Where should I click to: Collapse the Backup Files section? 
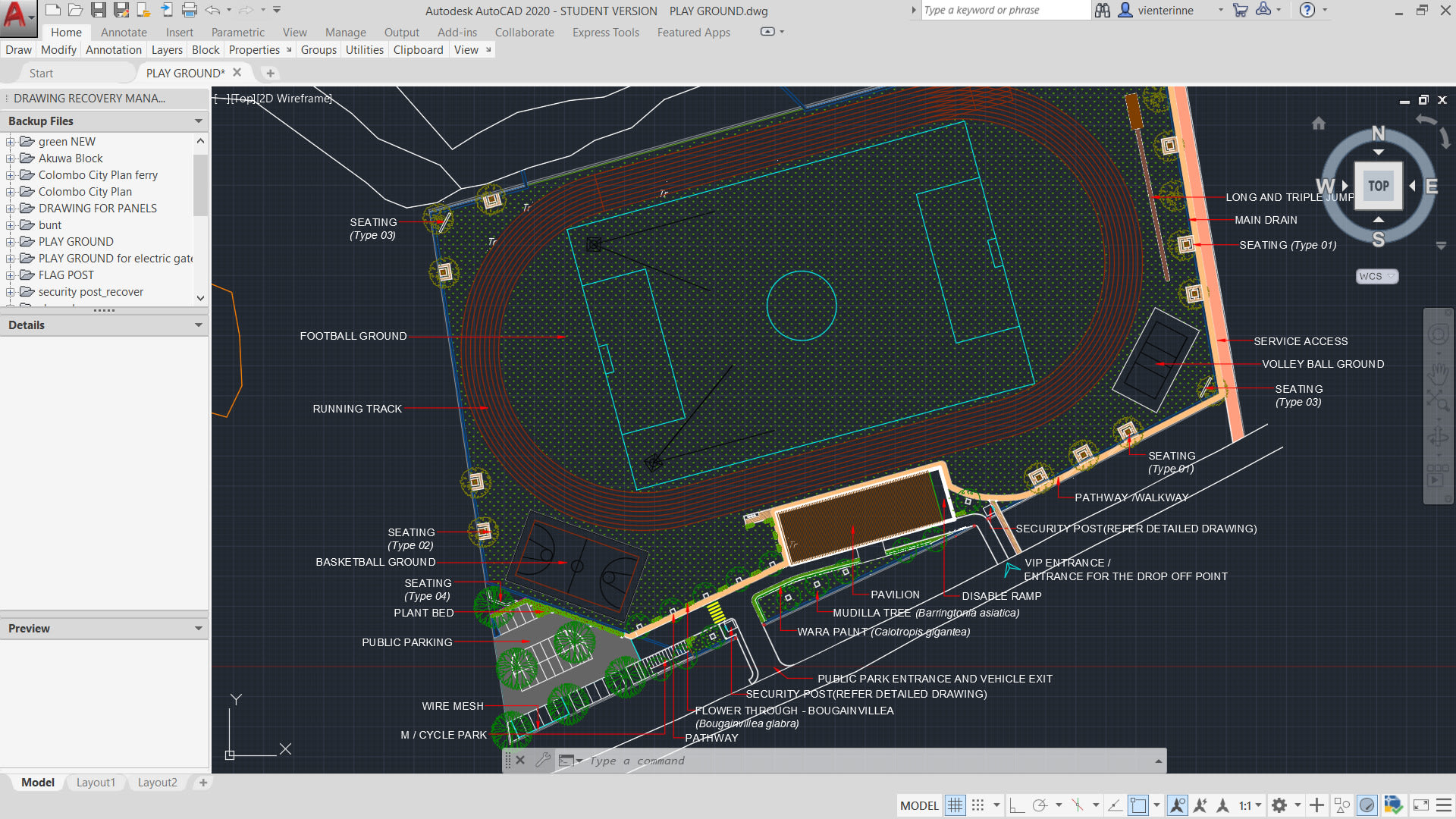click(x=198, y=121)
